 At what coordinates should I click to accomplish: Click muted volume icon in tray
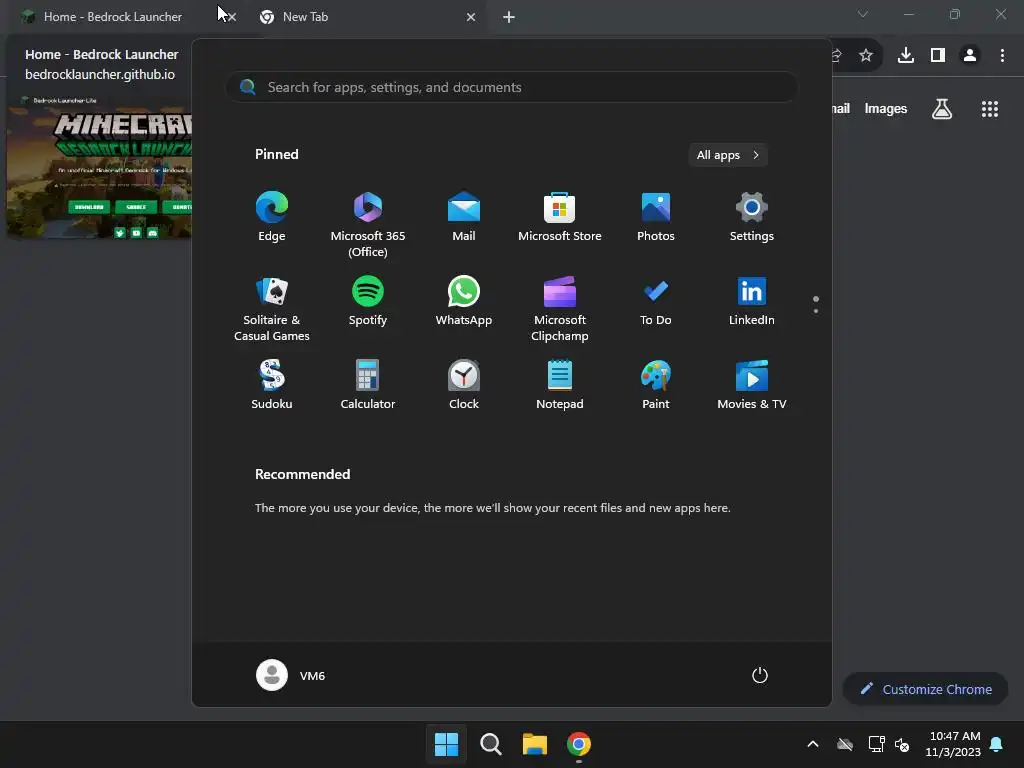[x=902, y=744]
